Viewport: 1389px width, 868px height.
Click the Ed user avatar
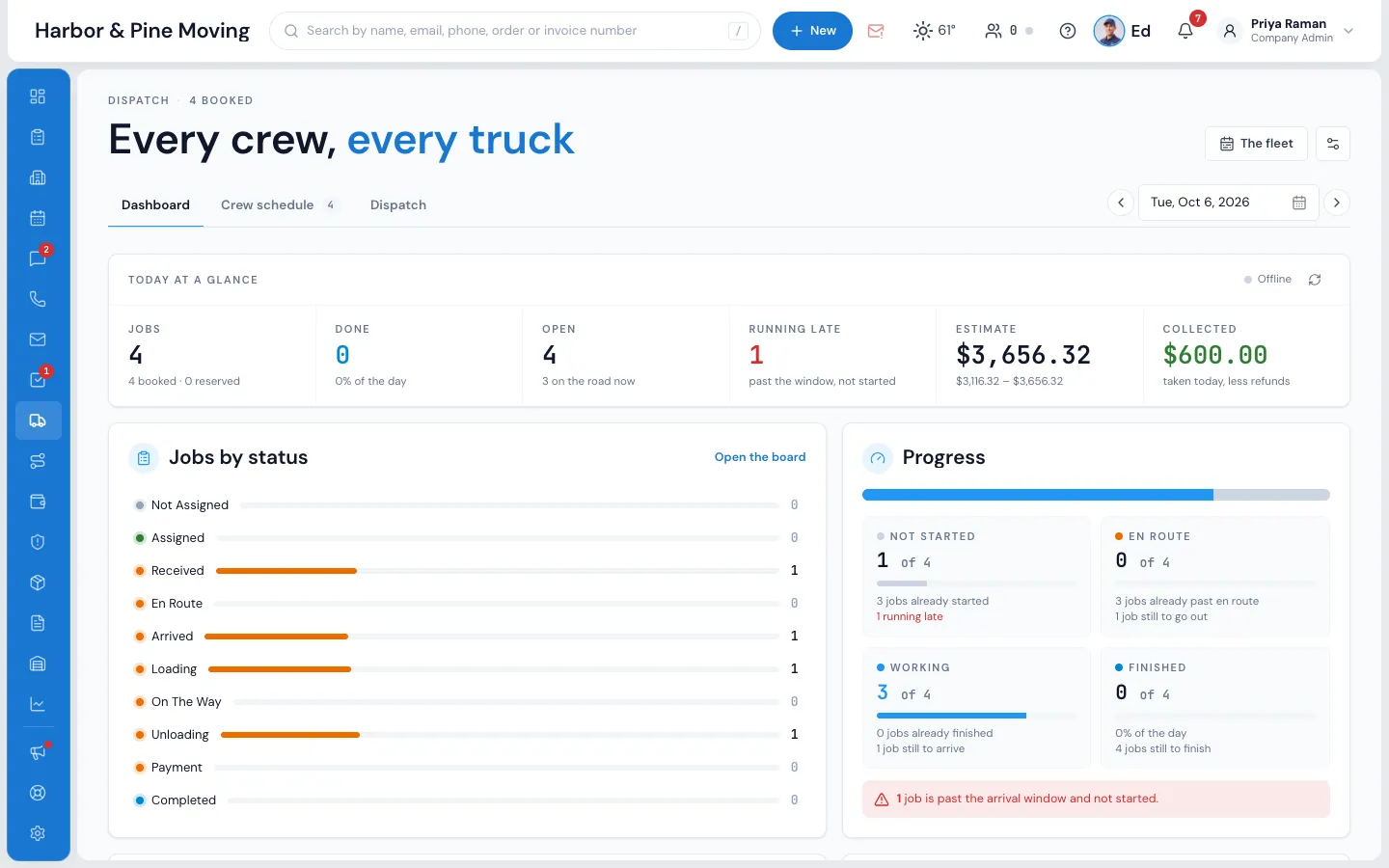point(1109,31)
